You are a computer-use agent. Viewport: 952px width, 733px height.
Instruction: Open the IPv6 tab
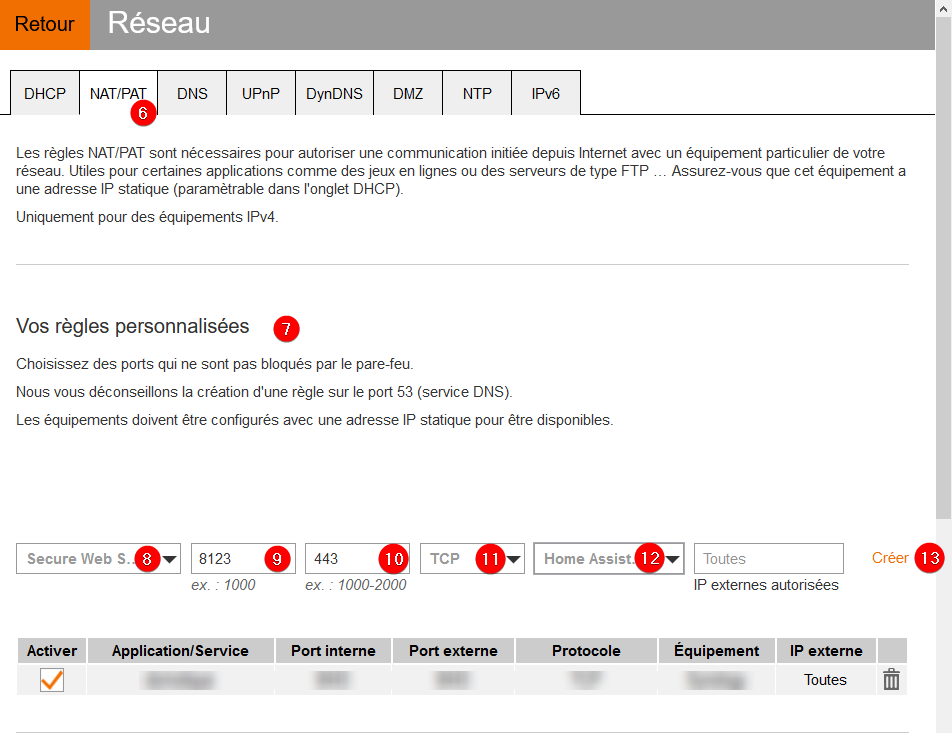pyautogui.click(x=546, y=94)
